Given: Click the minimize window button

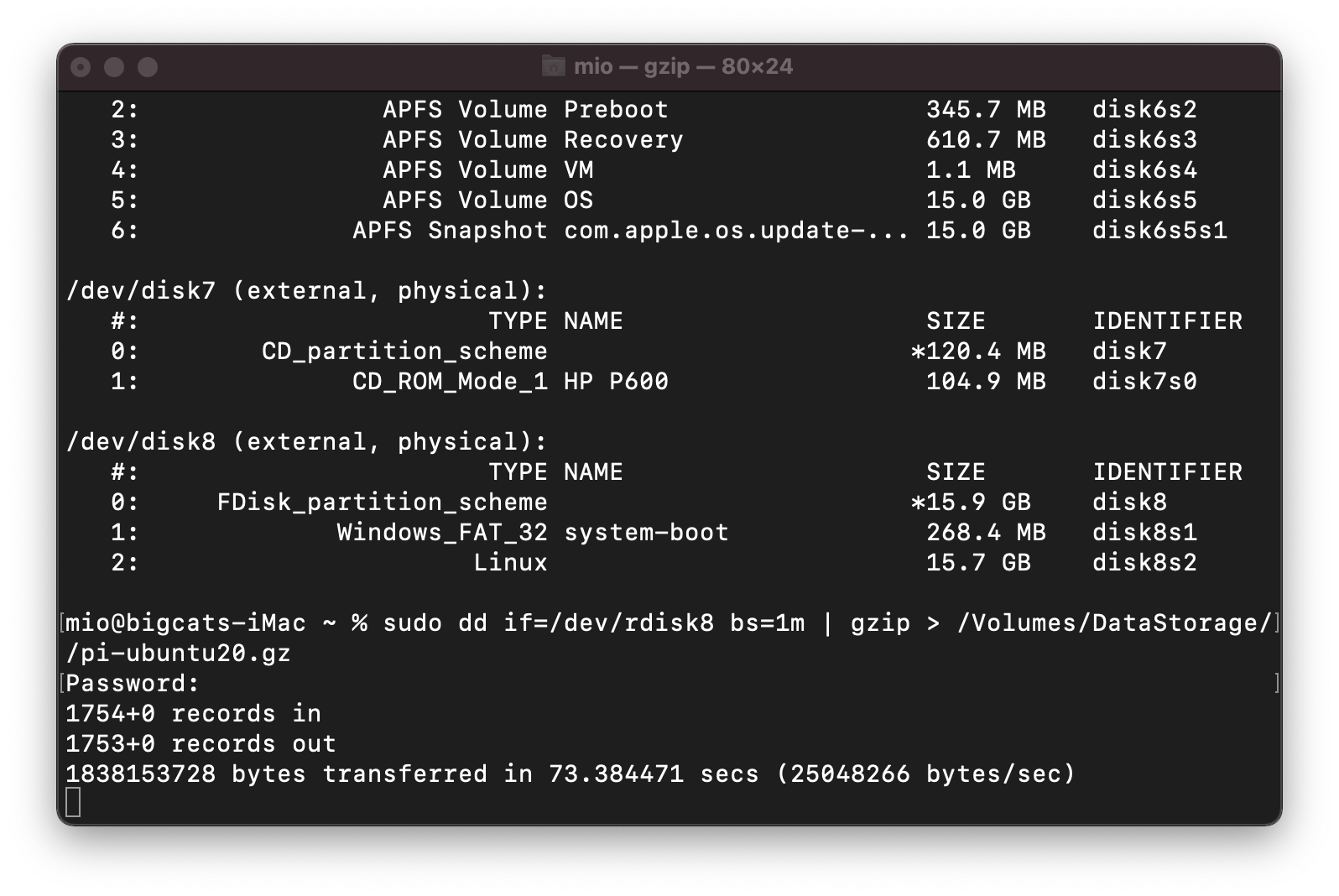Looking at the screenshot, I should click(x=114, y=67).
